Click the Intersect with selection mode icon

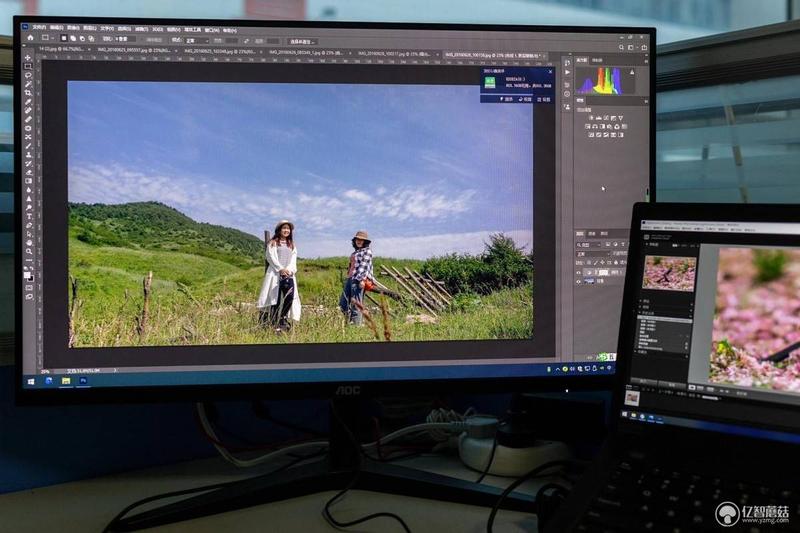click(91, 38)
